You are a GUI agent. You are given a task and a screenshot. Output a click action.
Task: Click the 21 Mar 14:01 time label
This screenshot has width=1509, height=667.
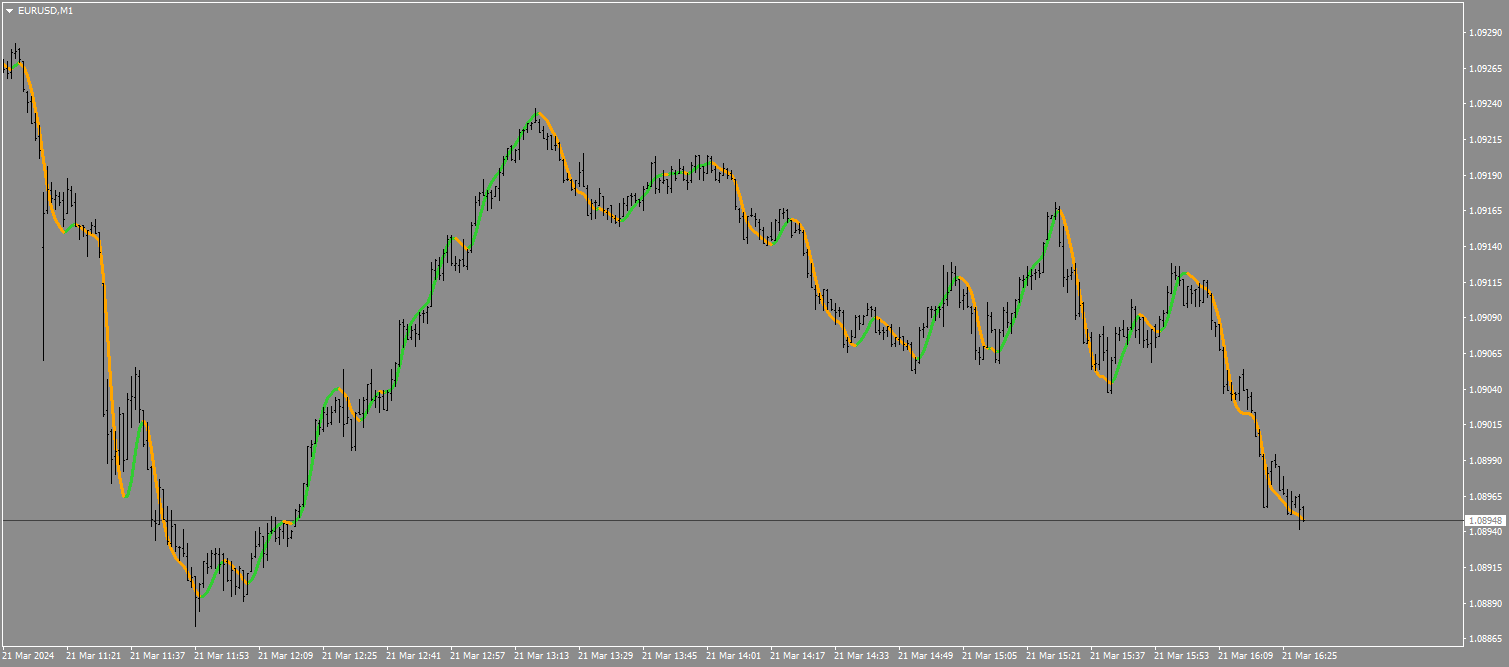(x=733, y=656)
